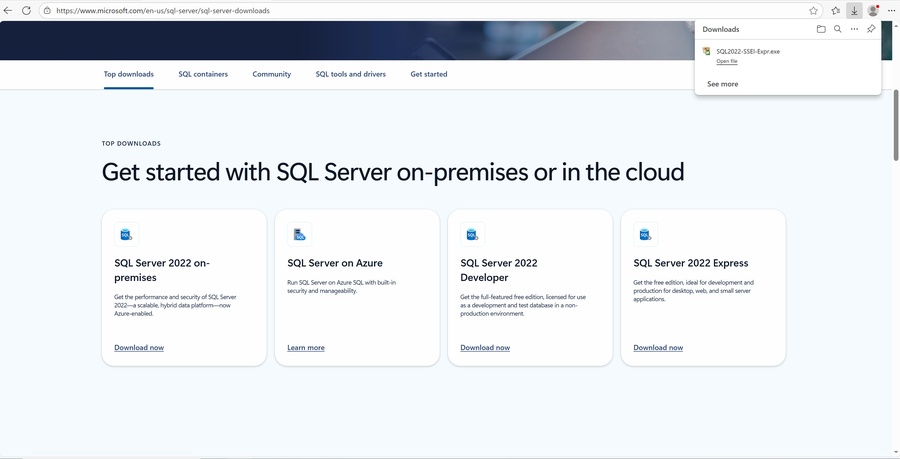Click See more in the Downloads panel
Image resolution: width=900 pixels, height=459 pixels.
click(x=723, y=84)
